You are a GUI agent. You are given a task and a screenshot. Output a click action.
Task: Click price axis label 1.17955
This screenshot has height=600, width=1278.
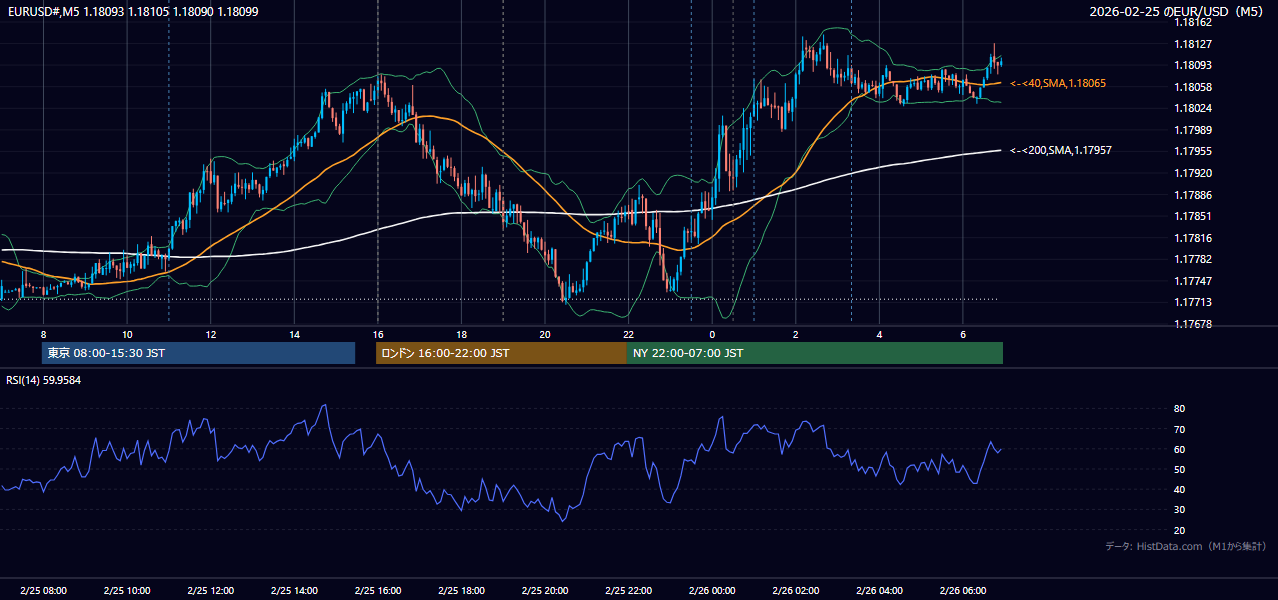coord(1194,151)
